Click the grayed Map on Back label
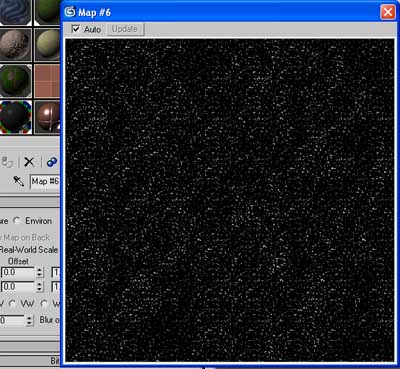Image resolution: width=400 pixels, height=369 pixels. pos(26,237)
